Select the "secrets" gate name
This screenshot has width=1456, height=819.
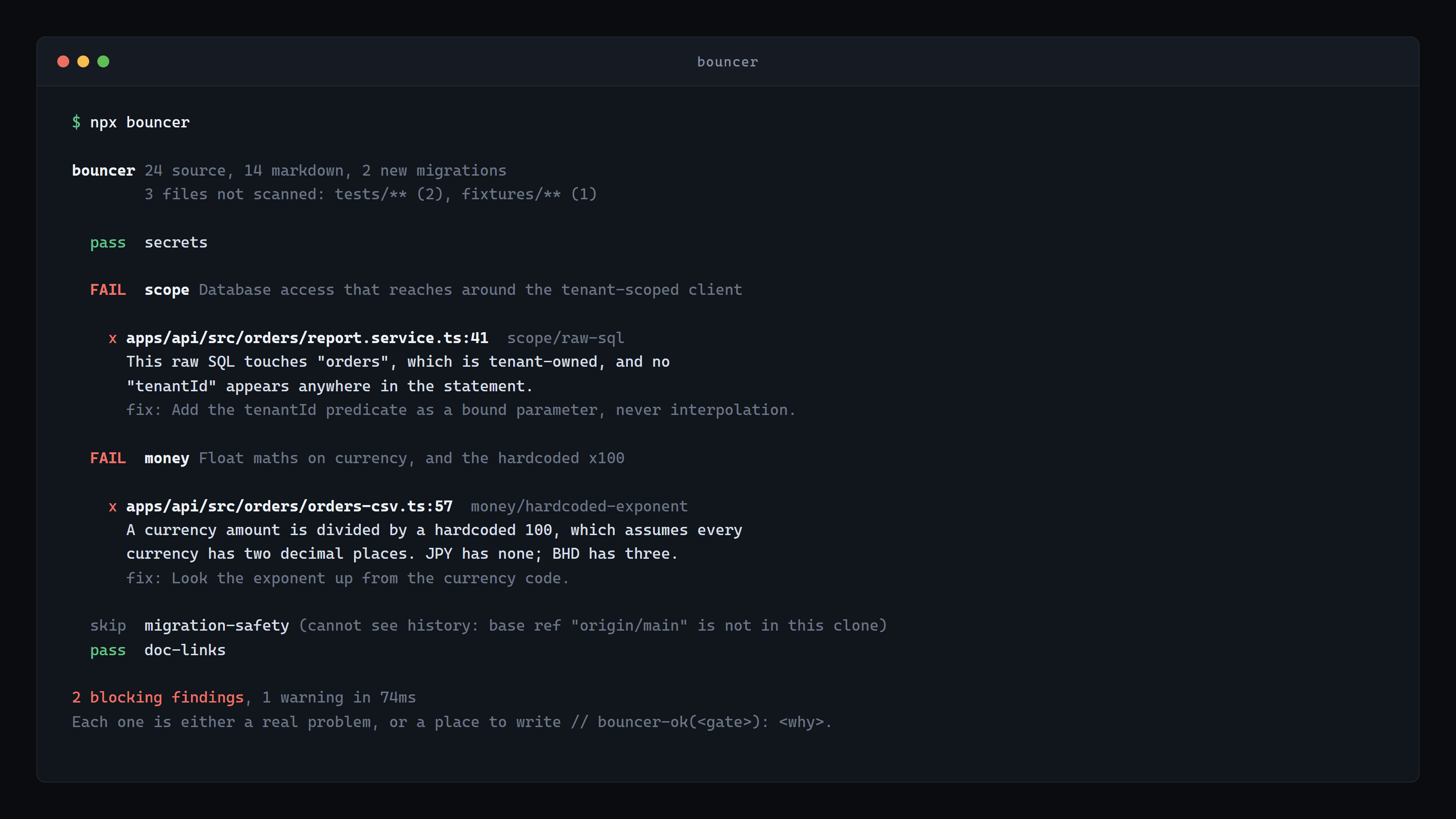coord(176,243)
